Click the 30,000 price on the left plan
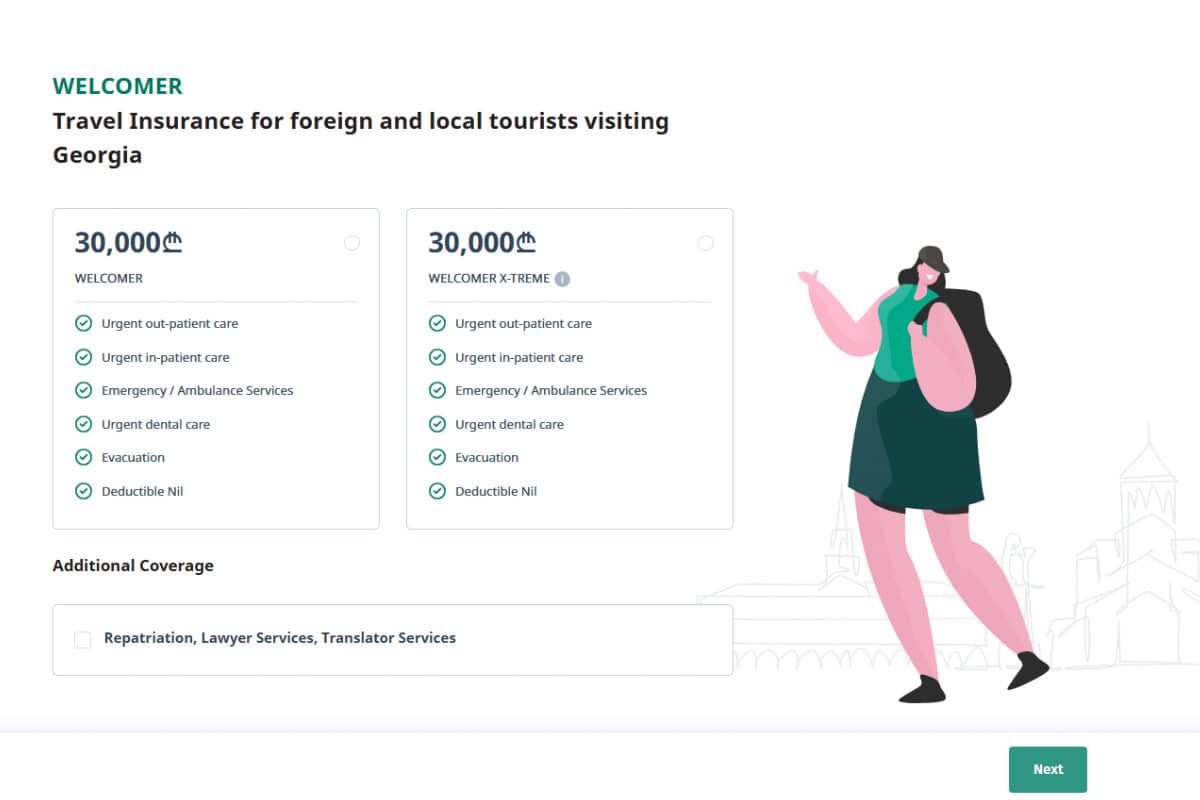1200x800 pixels. coord(128,242)
